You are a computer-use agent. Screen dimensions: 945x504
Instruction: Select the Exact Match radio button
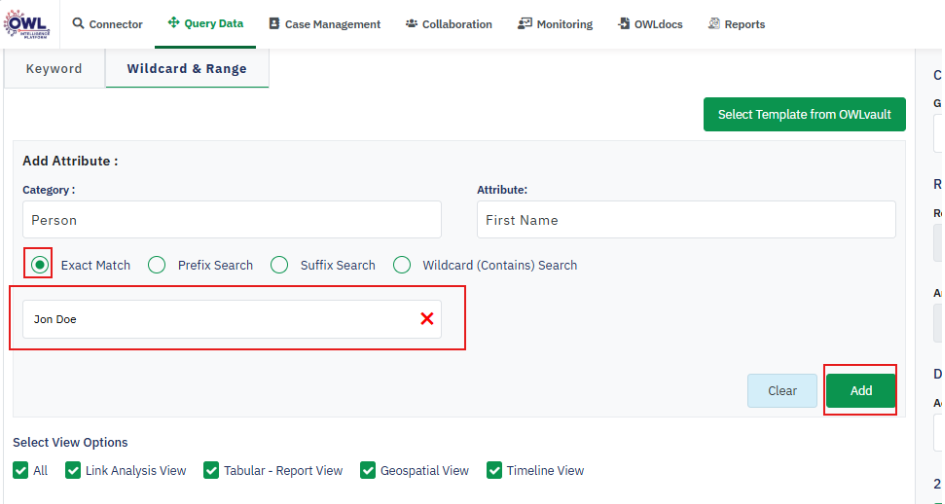(40, 265)
